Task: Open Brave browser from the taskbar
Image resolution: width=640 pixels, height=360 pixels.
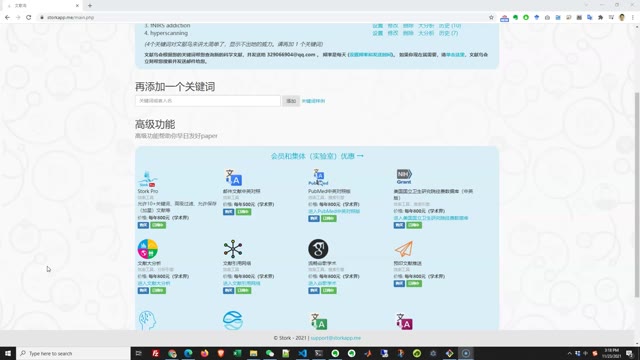Action: [221, 353]
